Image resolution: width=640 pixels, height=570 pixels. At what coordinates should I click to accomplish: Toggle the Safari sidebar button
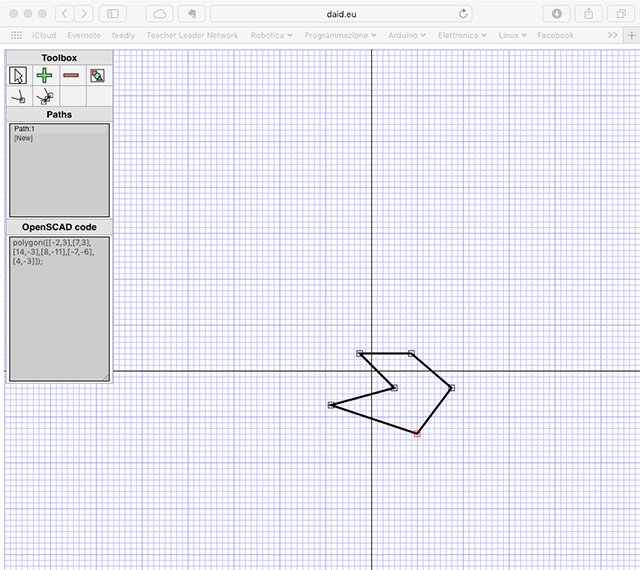click(x=112, y=14)
